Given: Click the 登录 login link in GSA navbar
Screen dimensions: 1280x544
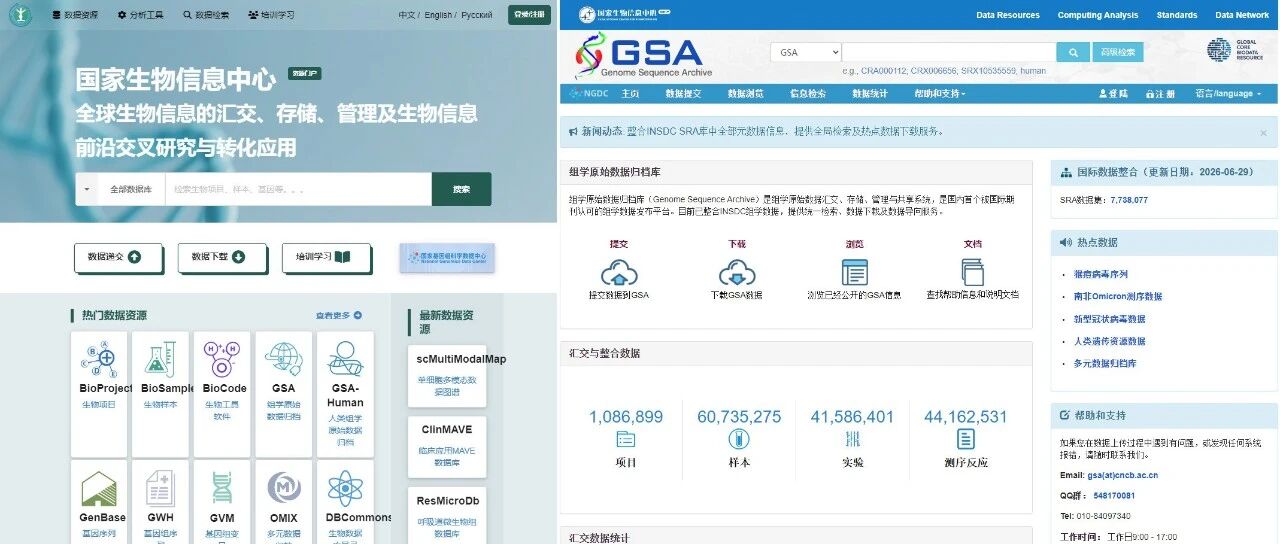Looking at the screenshot, I should tap(1113, 93).
